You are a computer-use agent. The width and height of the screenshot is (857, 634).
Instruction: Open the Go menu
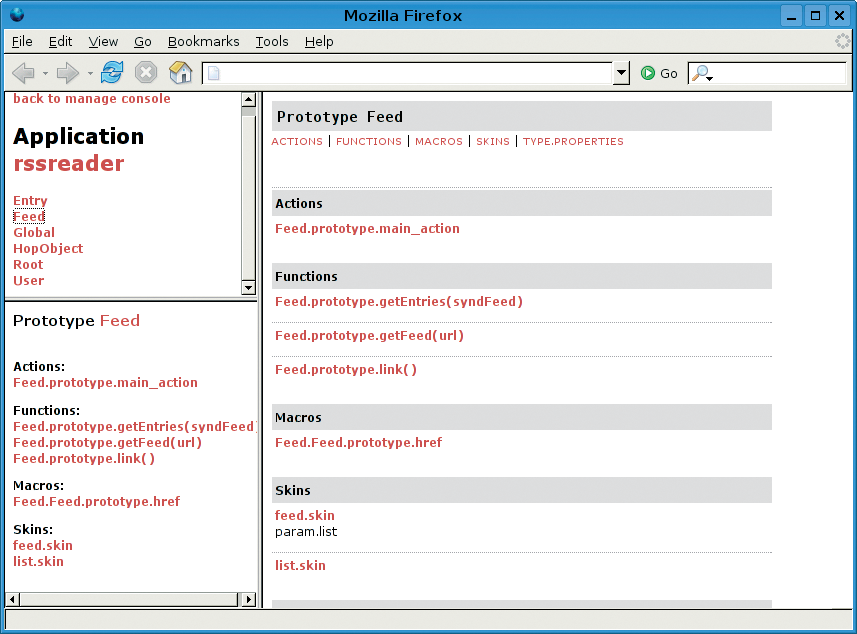click(143, 42)
